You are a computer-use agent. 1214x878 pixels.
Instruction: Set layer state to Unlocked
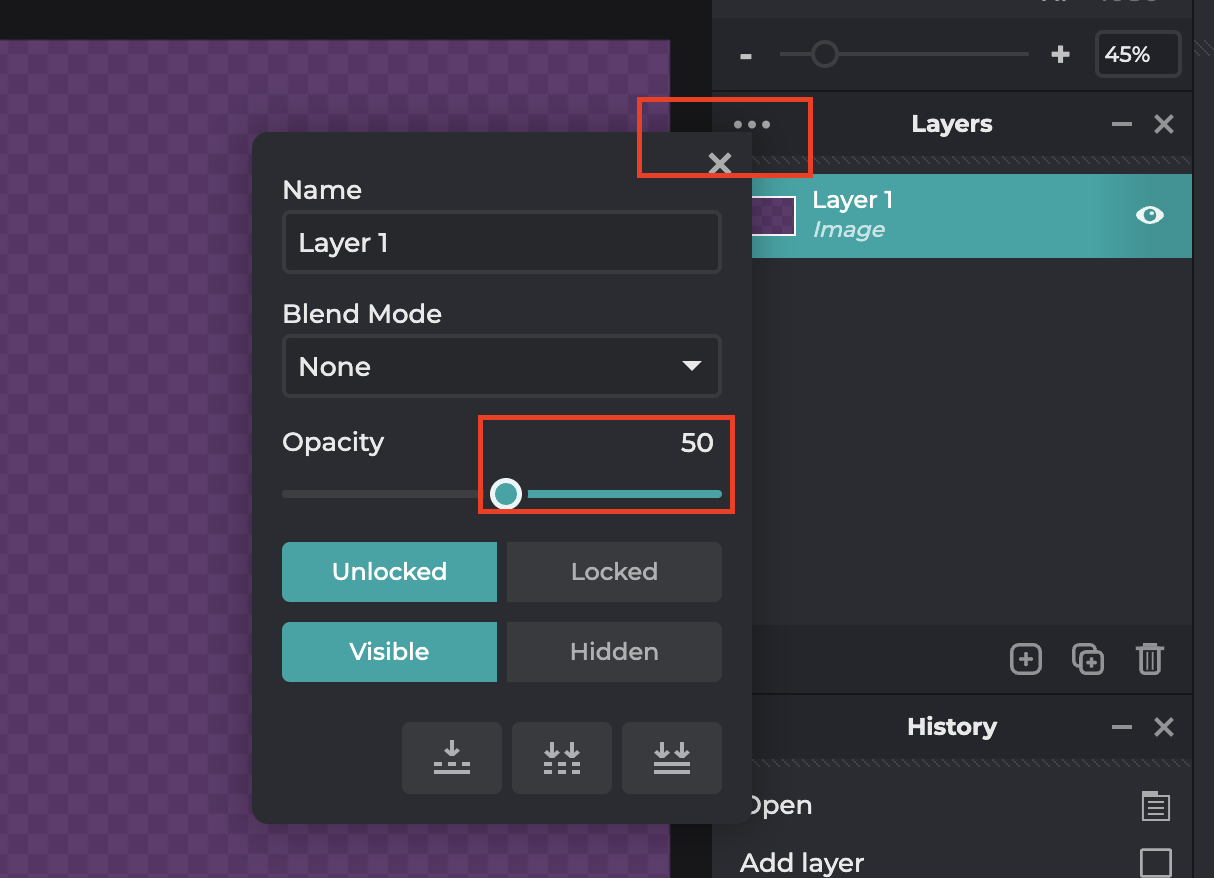tap(389, 572)
